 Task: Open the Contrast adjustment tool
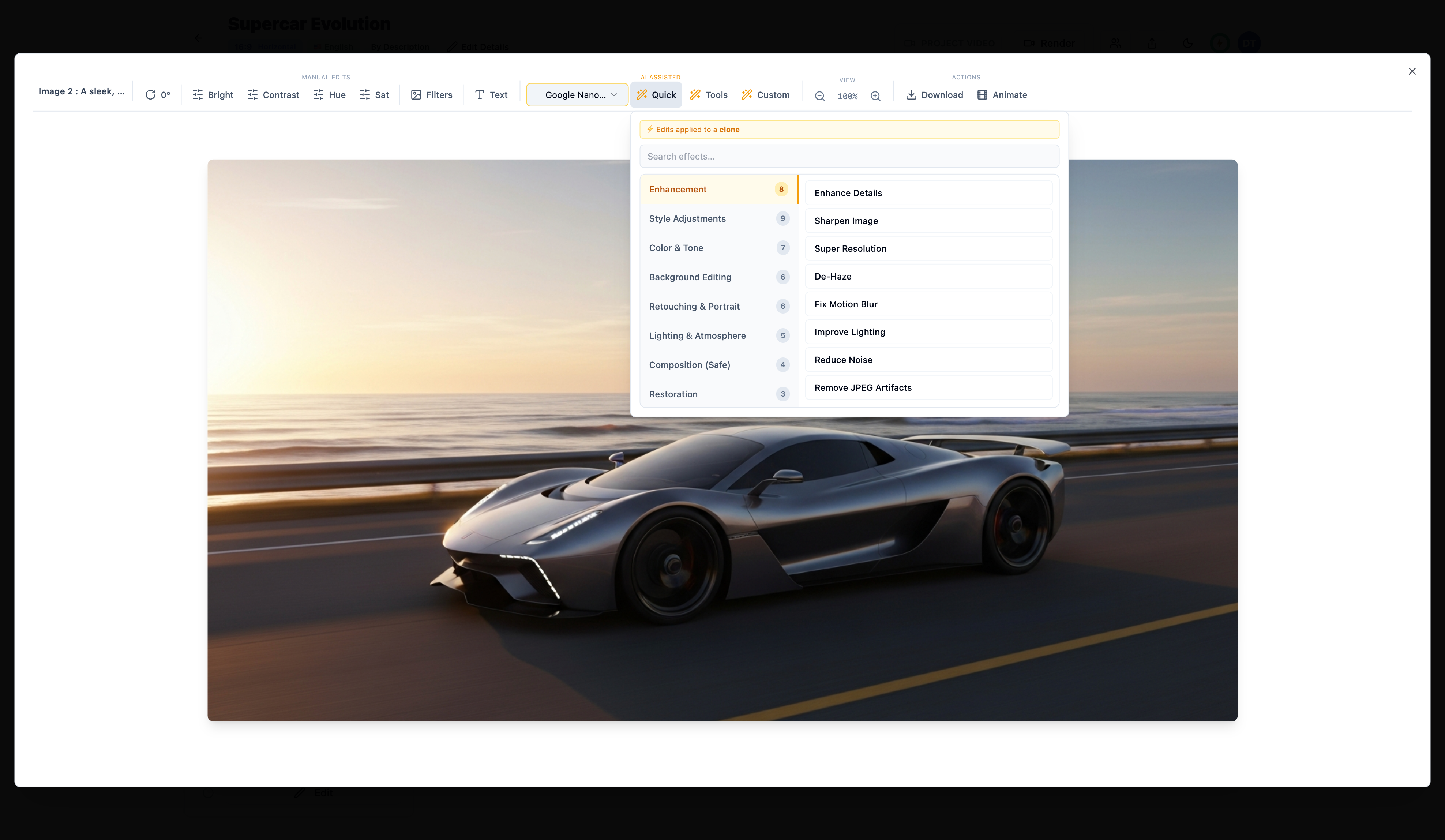click(x=274, y=95)
